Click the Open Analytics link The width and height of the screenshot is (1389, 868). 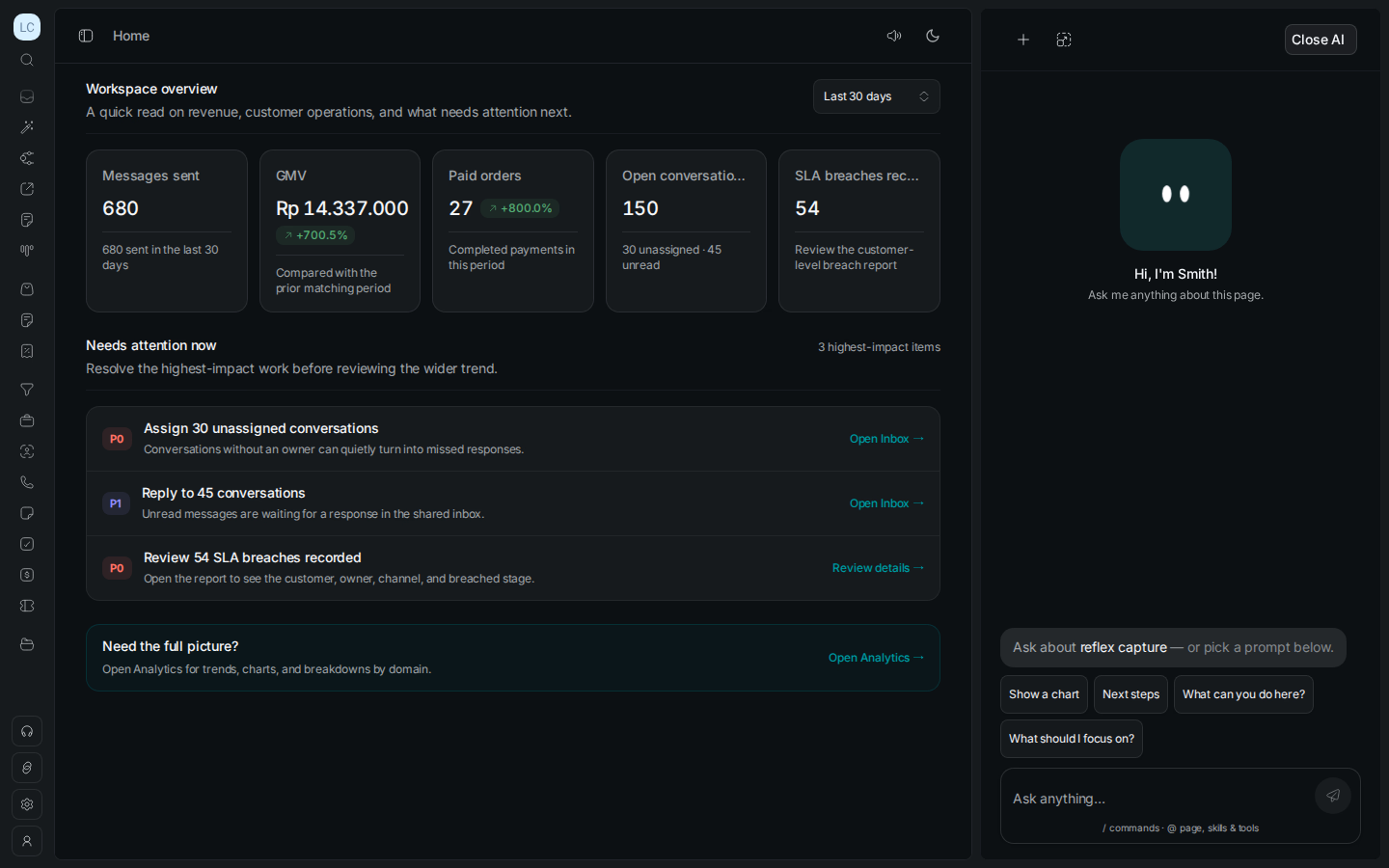(x=876, y=658)
